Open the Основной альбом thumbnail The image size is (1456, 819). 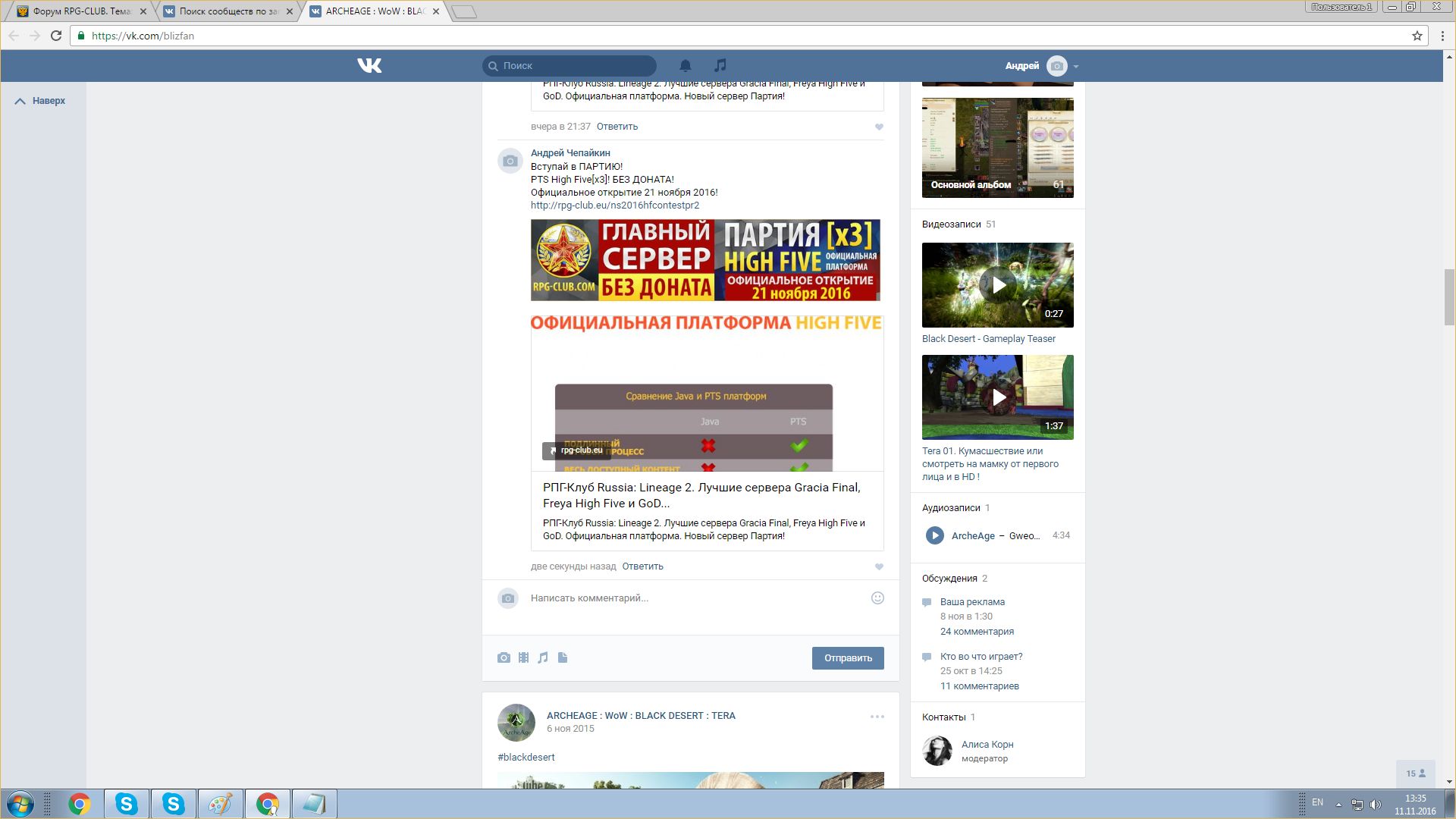click(998, 148)
